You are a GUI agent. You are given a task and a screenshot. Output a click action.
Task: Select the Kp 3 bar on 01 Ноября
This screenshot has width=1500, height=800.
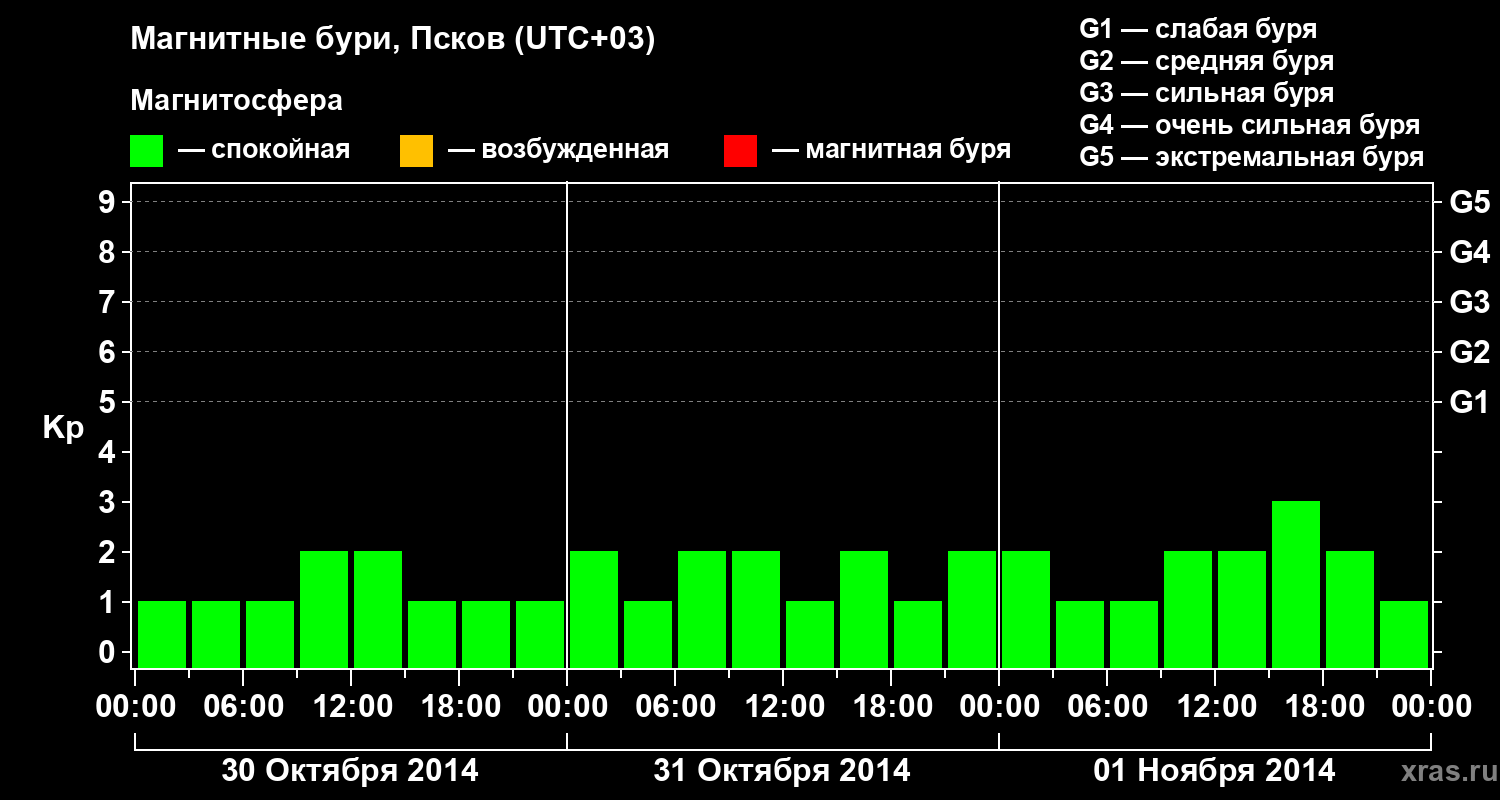pyautogui.click(x=1296, y=584)
